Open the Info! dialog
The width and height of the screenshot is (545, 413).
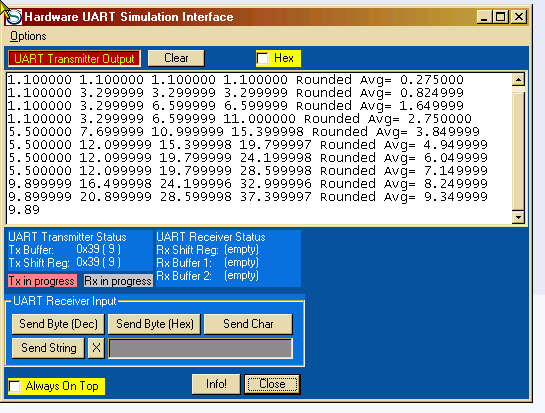[216, 384]
